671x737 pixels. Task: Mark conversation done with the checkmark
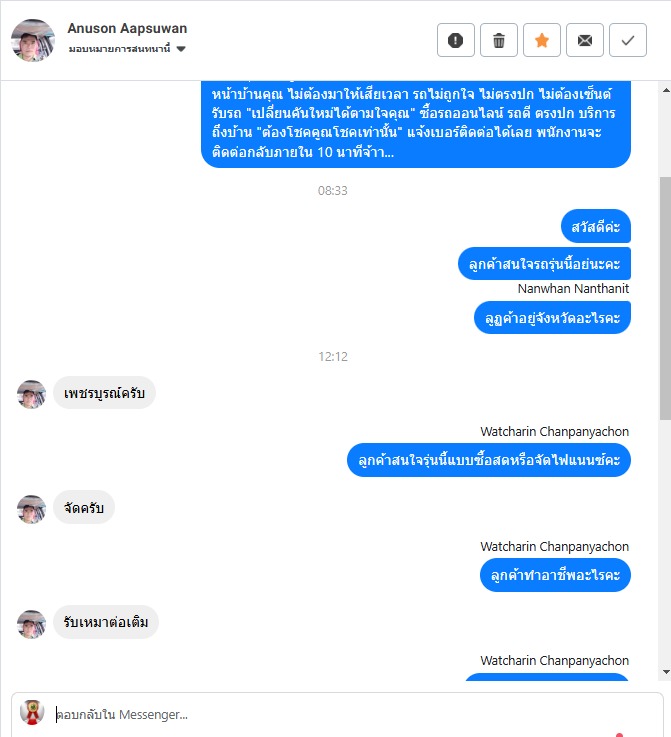pyautogui.click(x=628, y=40)
